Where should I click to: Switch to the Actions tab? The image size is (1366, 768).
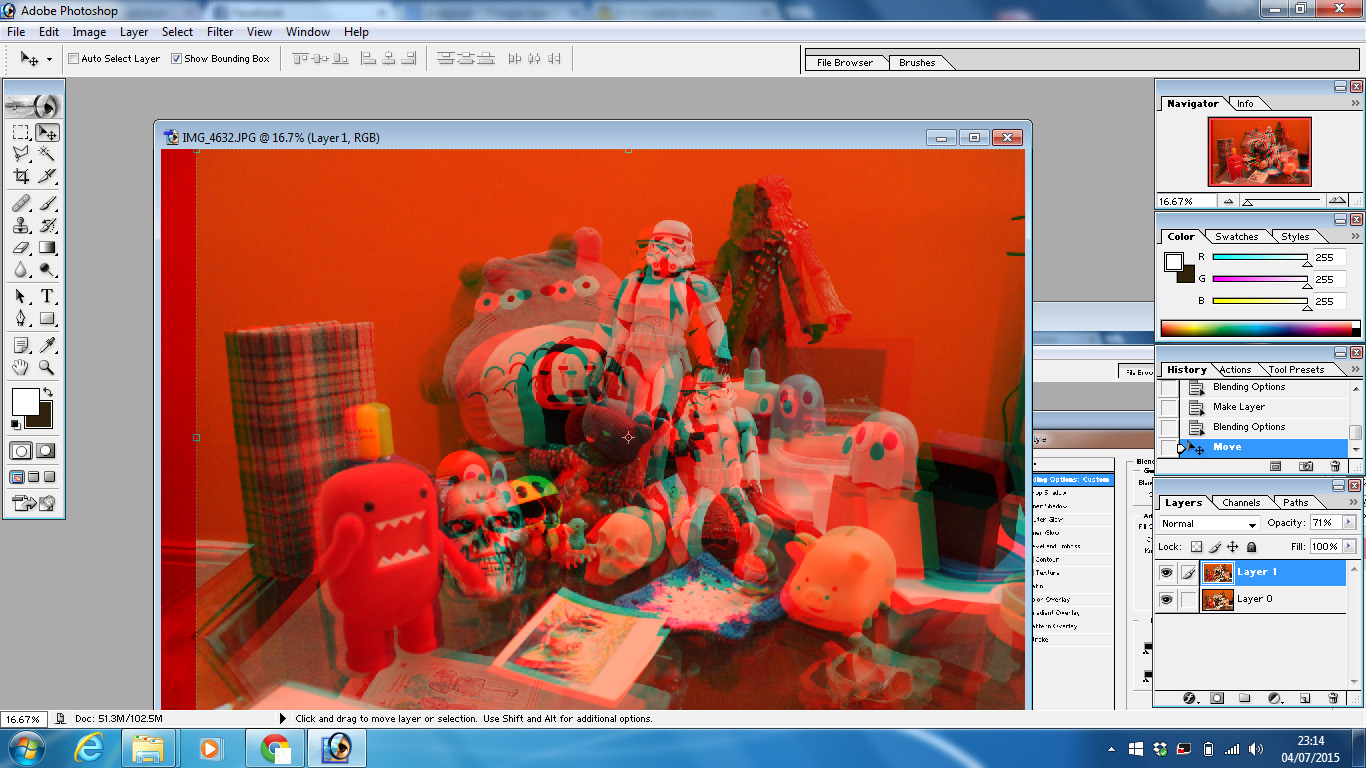click(x=1235, y=370)
